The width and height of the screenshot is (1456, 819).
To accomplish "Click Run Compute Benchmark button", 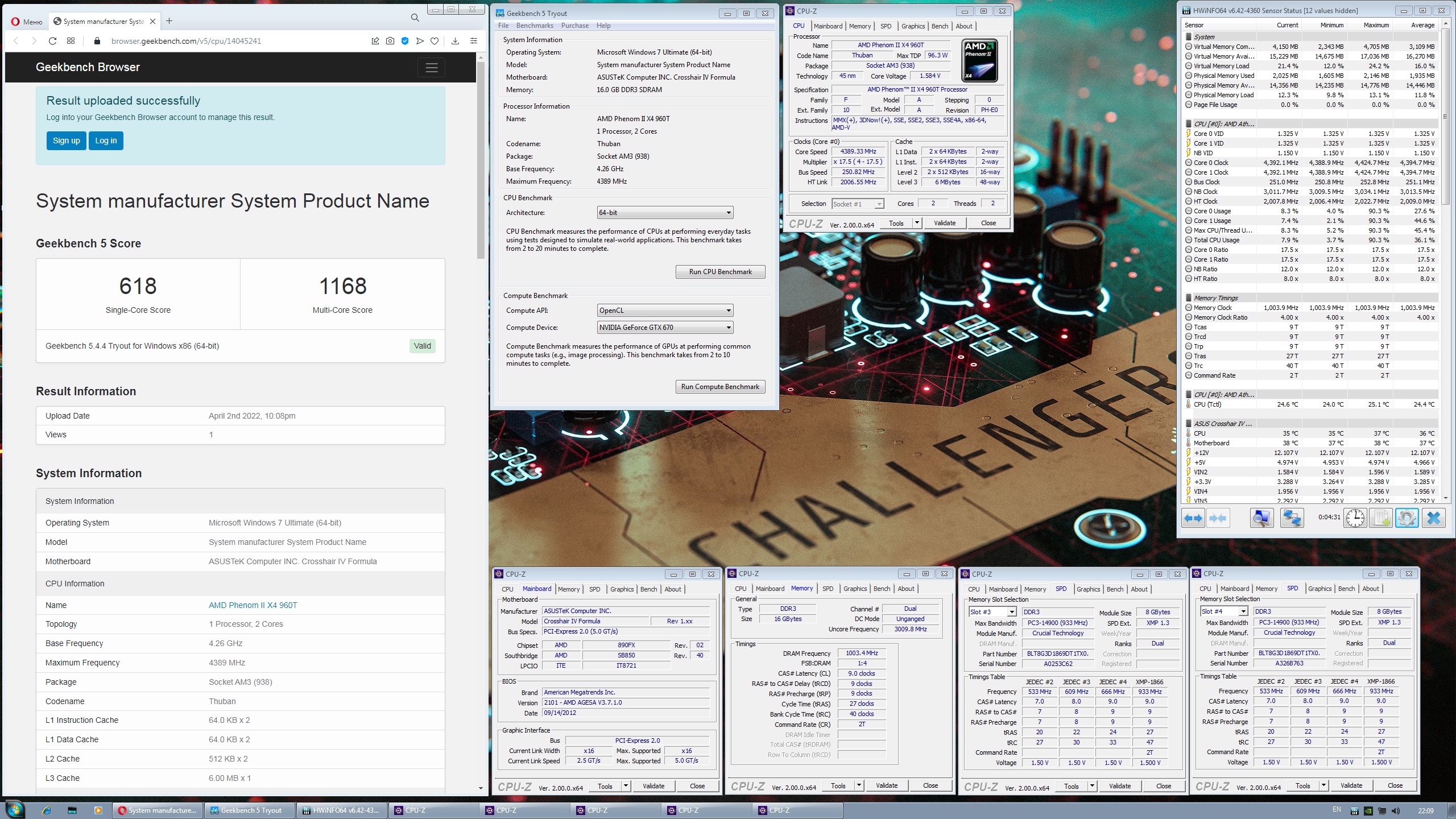I will pyautogui.click(x=720, y=387).
